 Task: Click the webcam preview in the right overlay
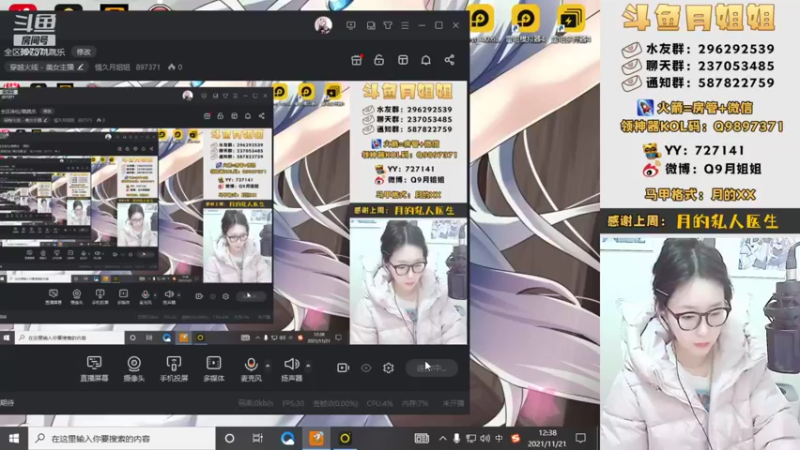coord(700,342)
